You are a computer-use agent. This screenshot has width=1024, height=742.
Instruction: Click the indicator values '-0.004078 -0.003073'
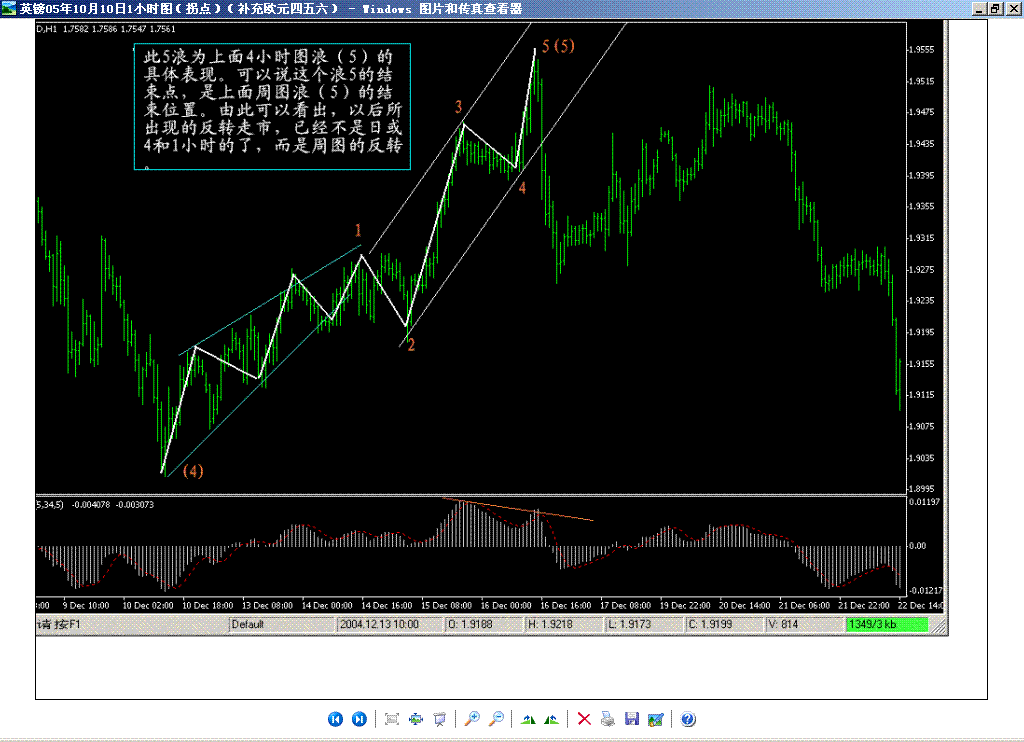[112, 504]
